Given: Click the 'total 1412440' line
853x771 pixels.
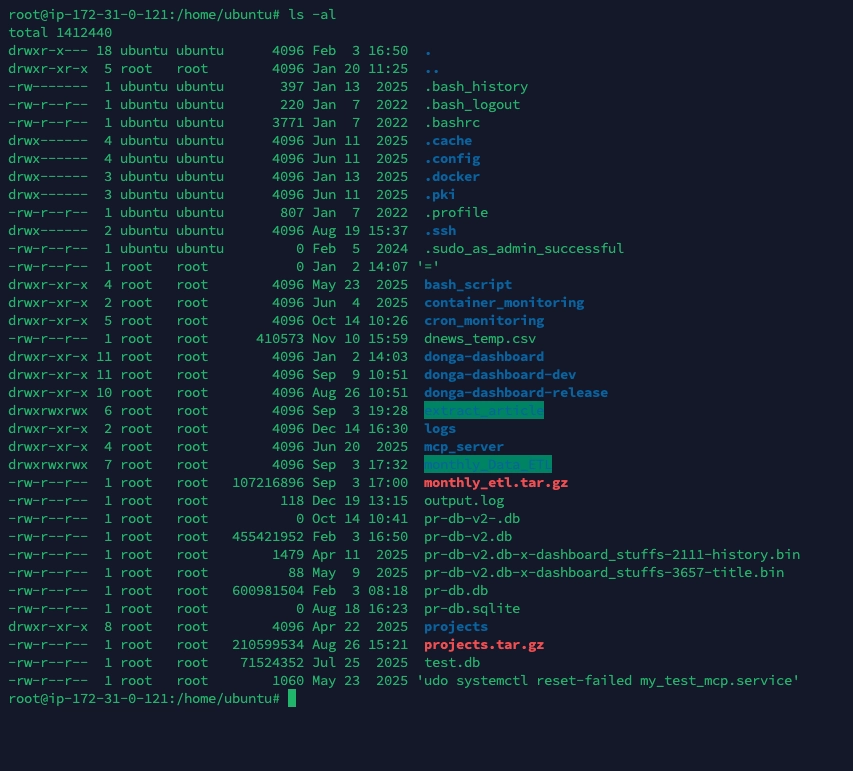Looking at the screenshot, I should 60,33.
